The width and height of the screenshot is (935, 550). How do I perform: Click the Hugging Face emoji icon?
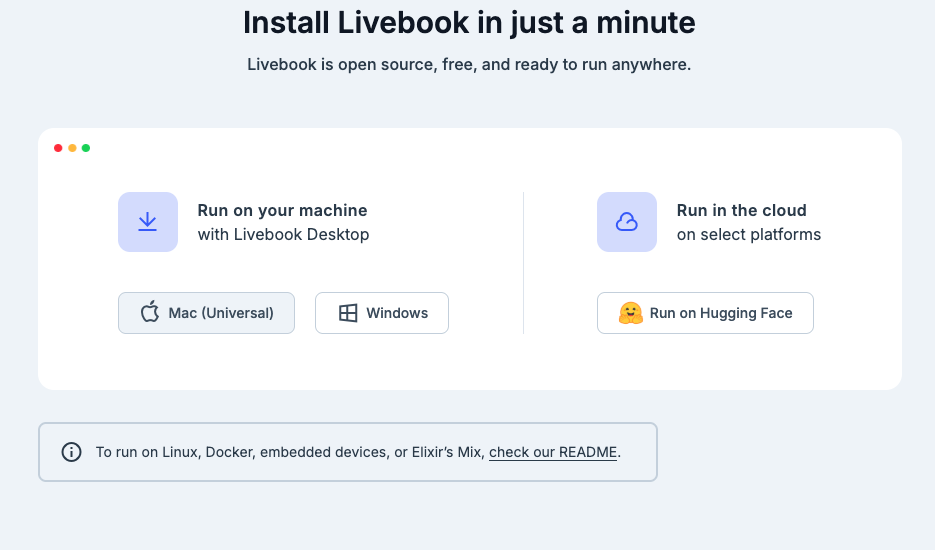coord(630,313)
